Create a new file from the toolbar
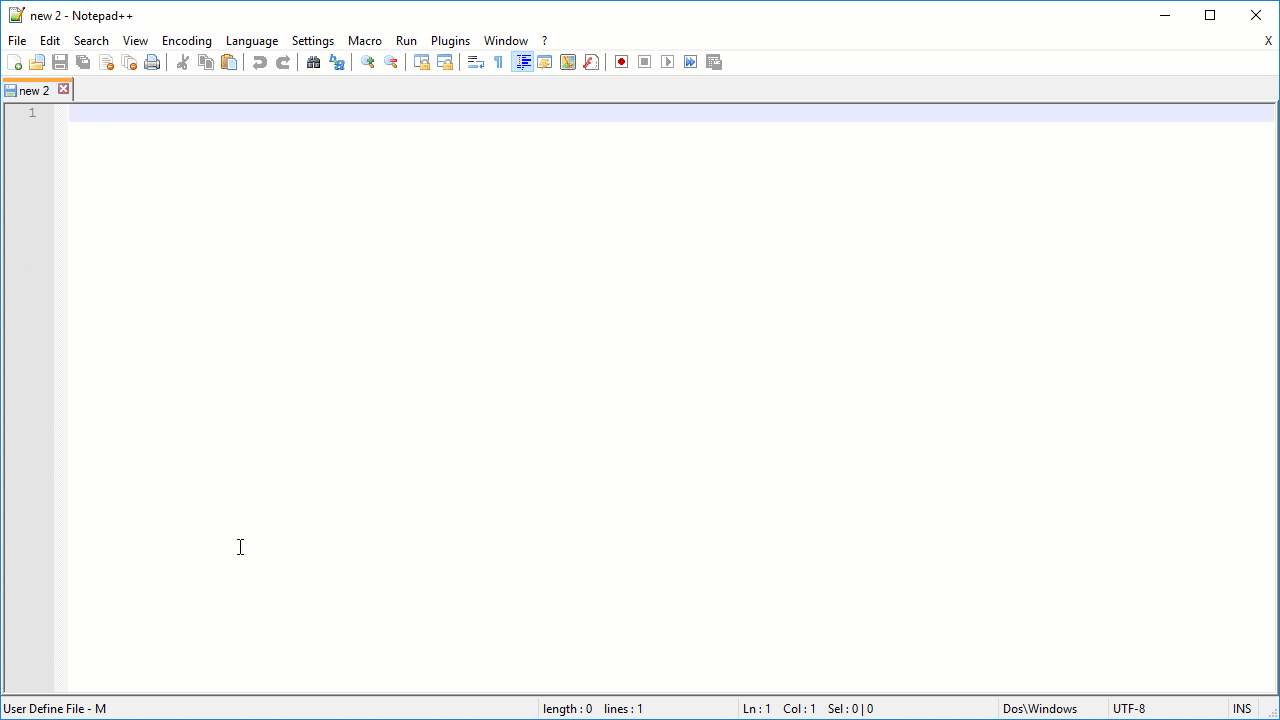Screen dimensions: 1280x720 coord(14,62)
